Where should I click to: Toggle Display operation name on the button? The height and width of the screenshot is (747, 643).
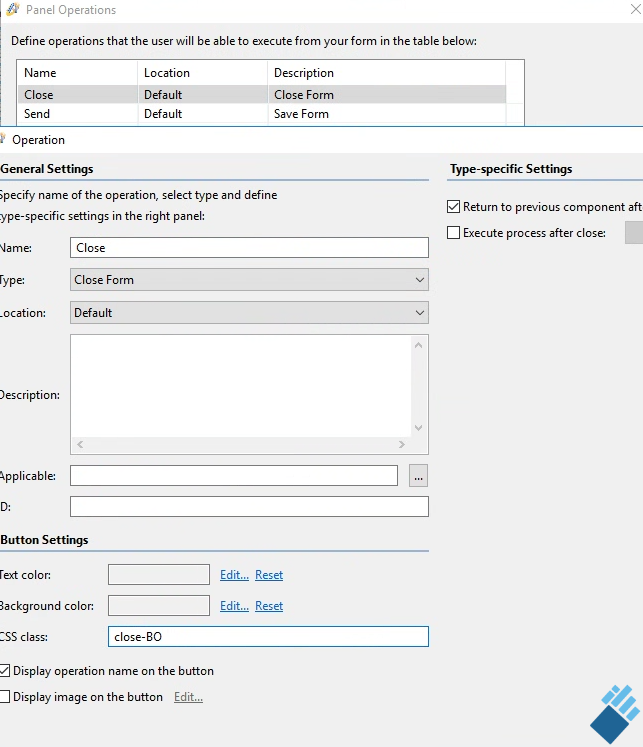pyautogui.click(x=5, y=671)
